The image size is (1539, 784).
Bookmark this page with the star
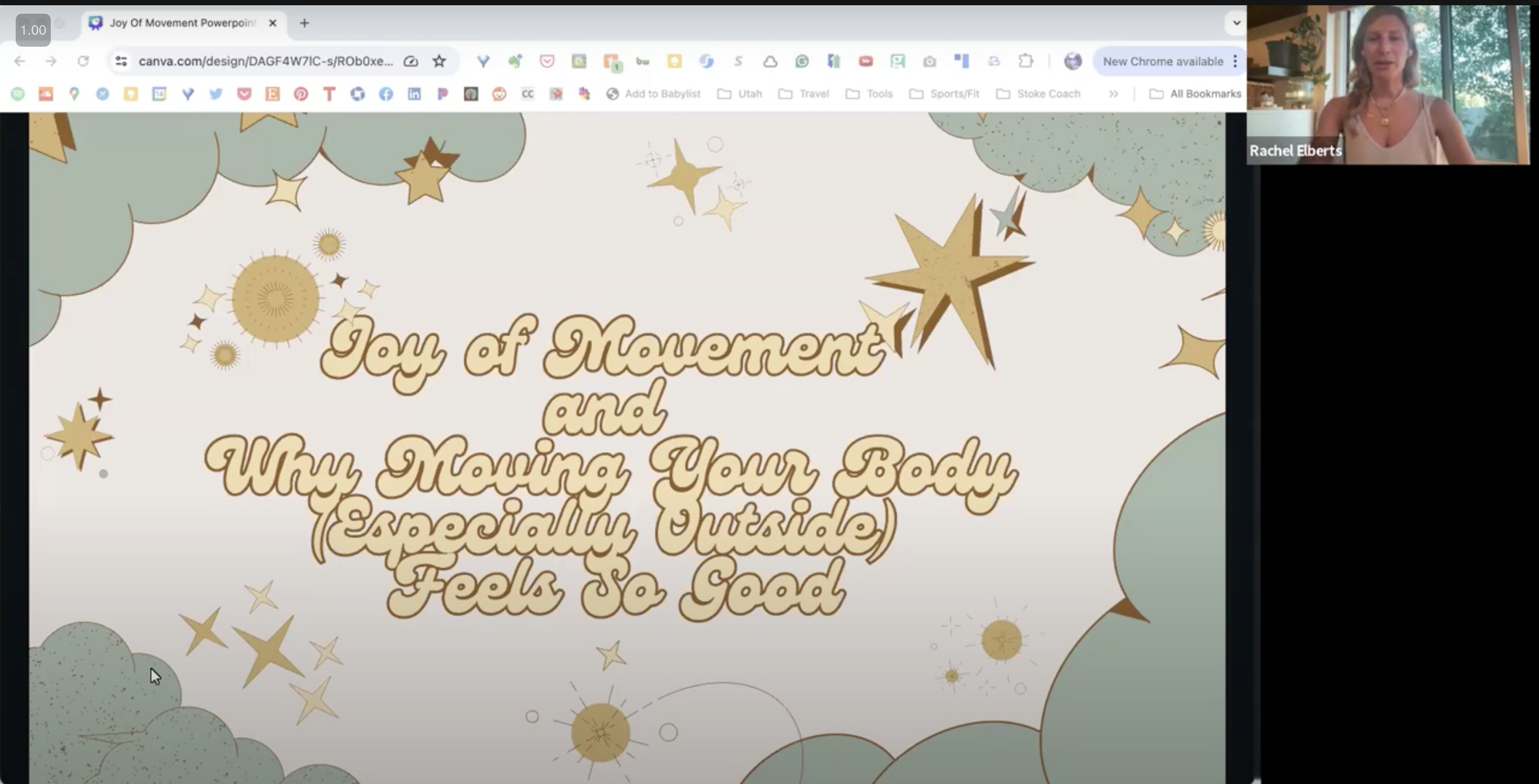pyautogui.click(x=439, y=61)
